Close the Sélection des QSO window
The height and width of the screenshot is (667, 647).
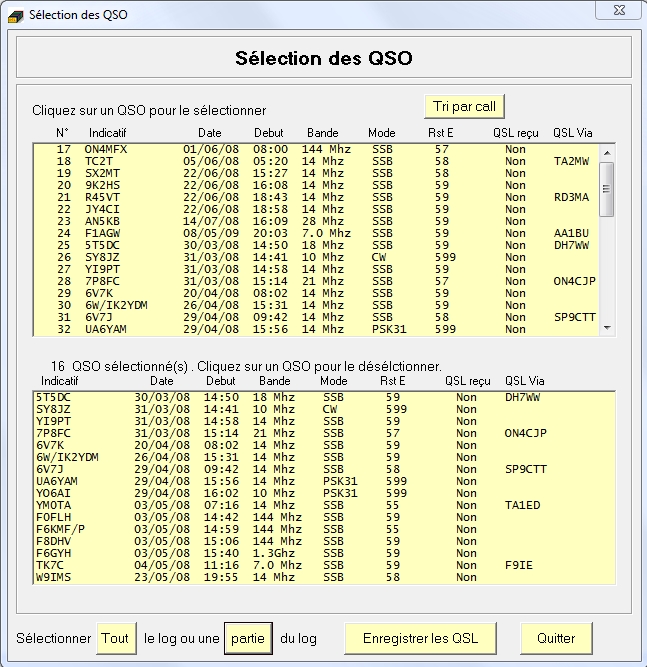coord(619,10)
